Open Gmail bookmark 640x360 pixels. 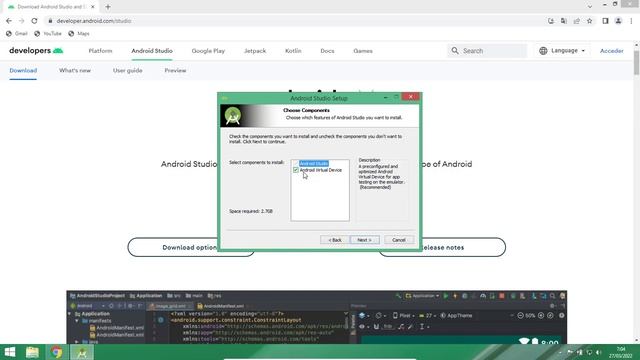click(17, 33)
